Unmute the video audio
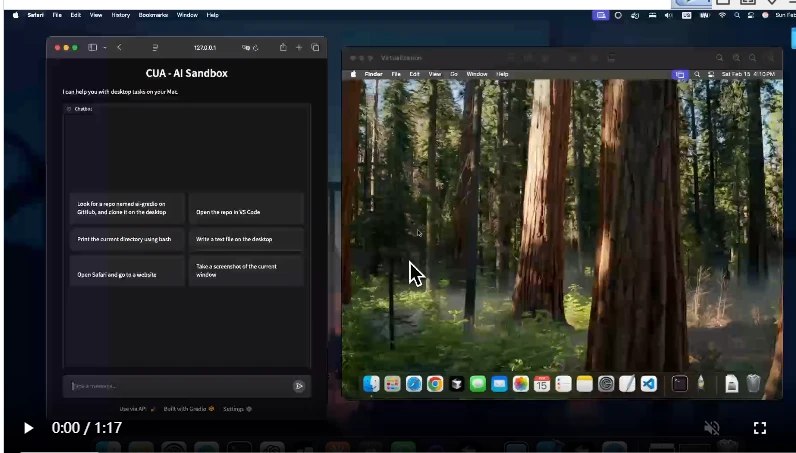796x453 pixels. coord(711,428)
